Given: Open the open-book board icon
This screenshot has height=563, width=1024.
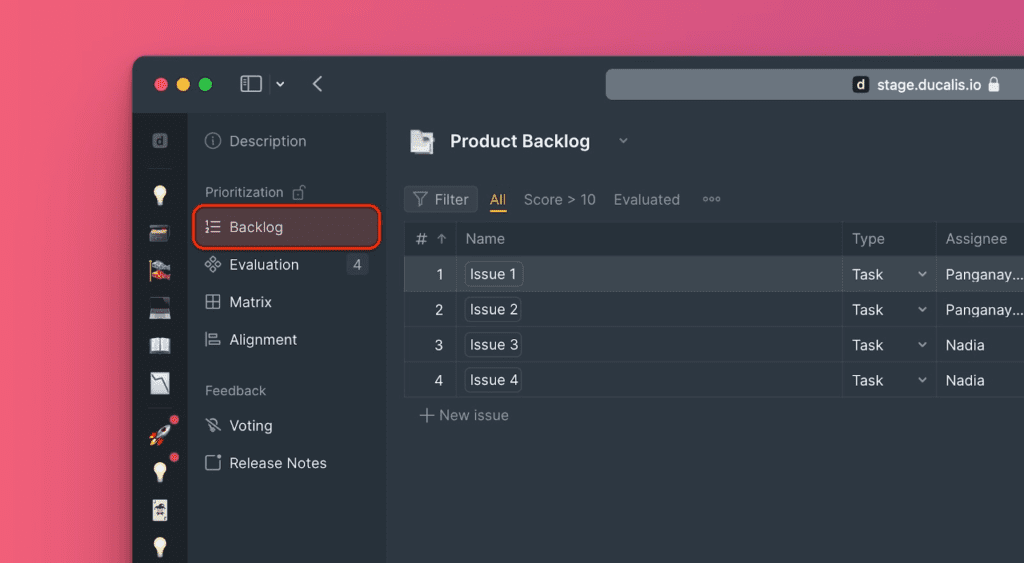Looking at the screenshot, I should coord(160,345).
